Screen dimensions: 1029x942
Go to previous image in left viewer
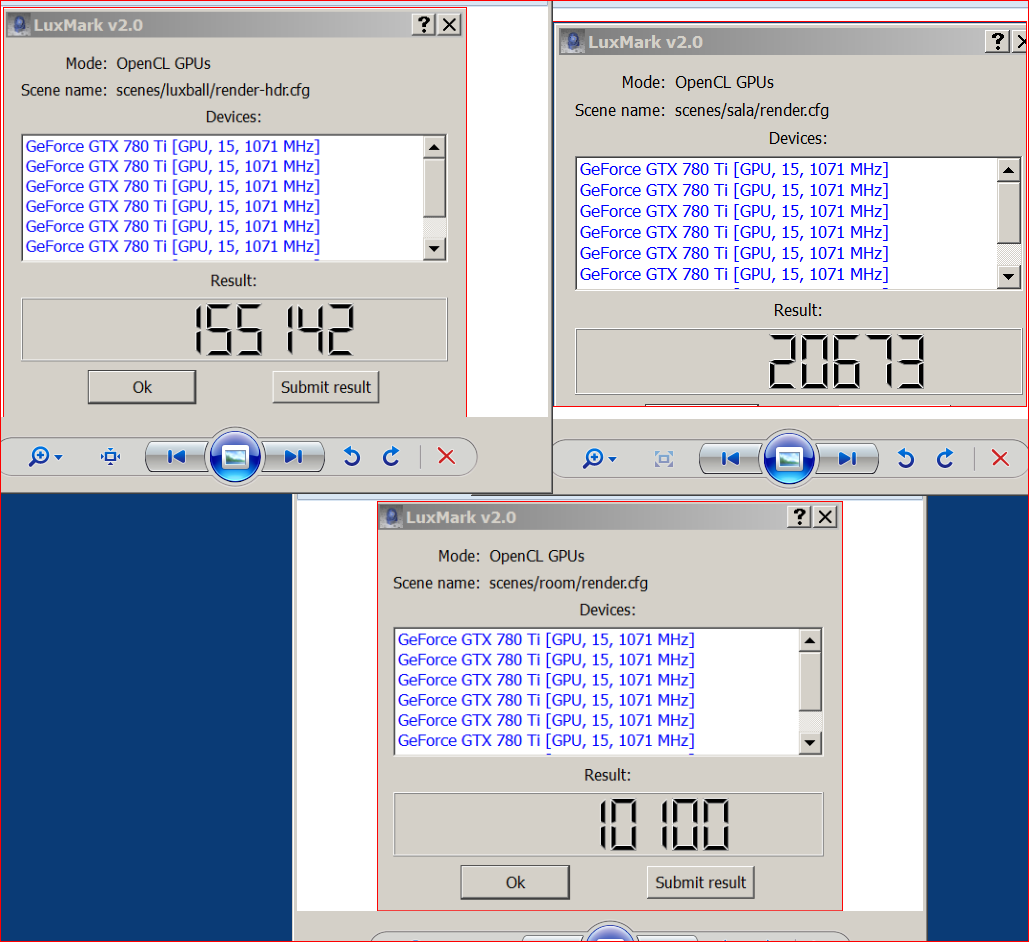coord(176,456)
